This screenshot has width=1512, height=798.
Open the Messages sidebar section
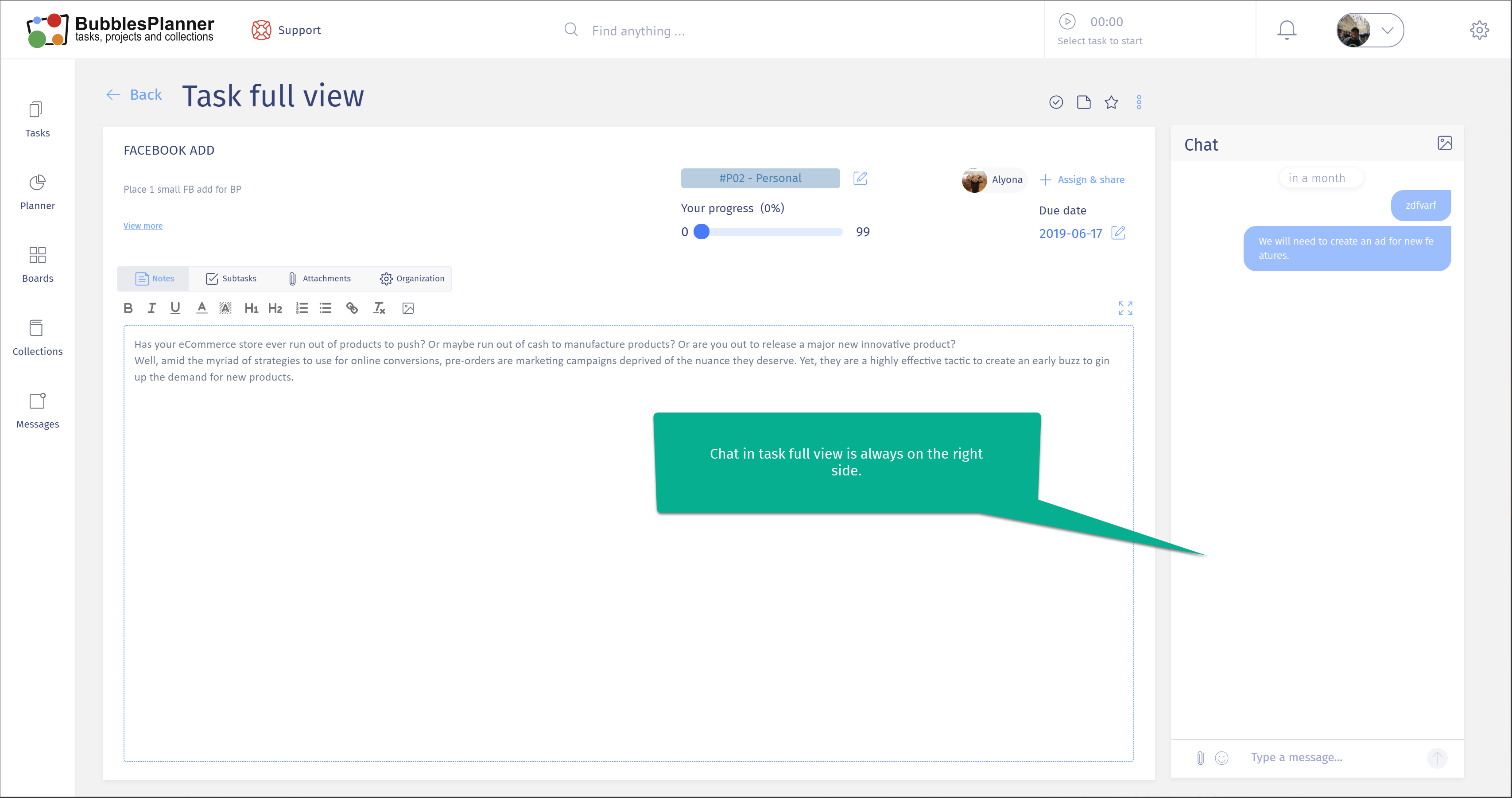[37, 411]
